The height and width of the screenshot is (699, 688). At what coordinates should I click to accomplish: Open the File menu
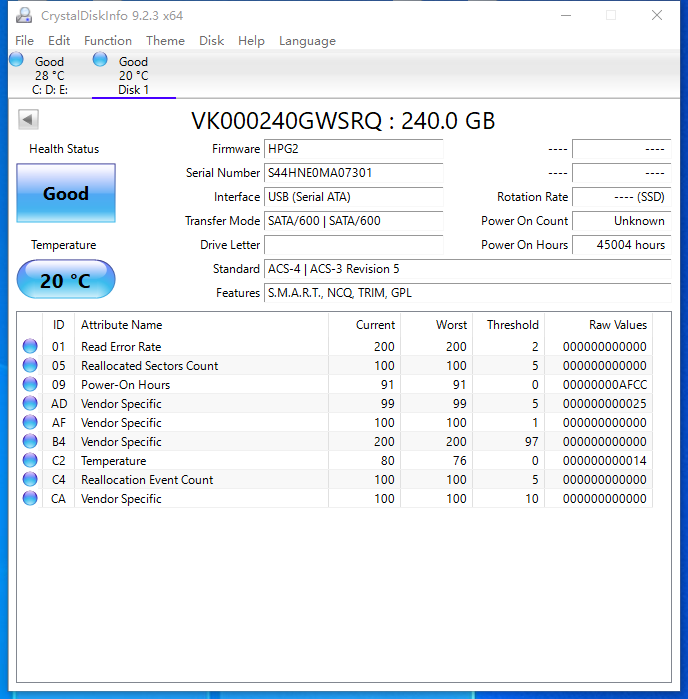tap(24, 41)
